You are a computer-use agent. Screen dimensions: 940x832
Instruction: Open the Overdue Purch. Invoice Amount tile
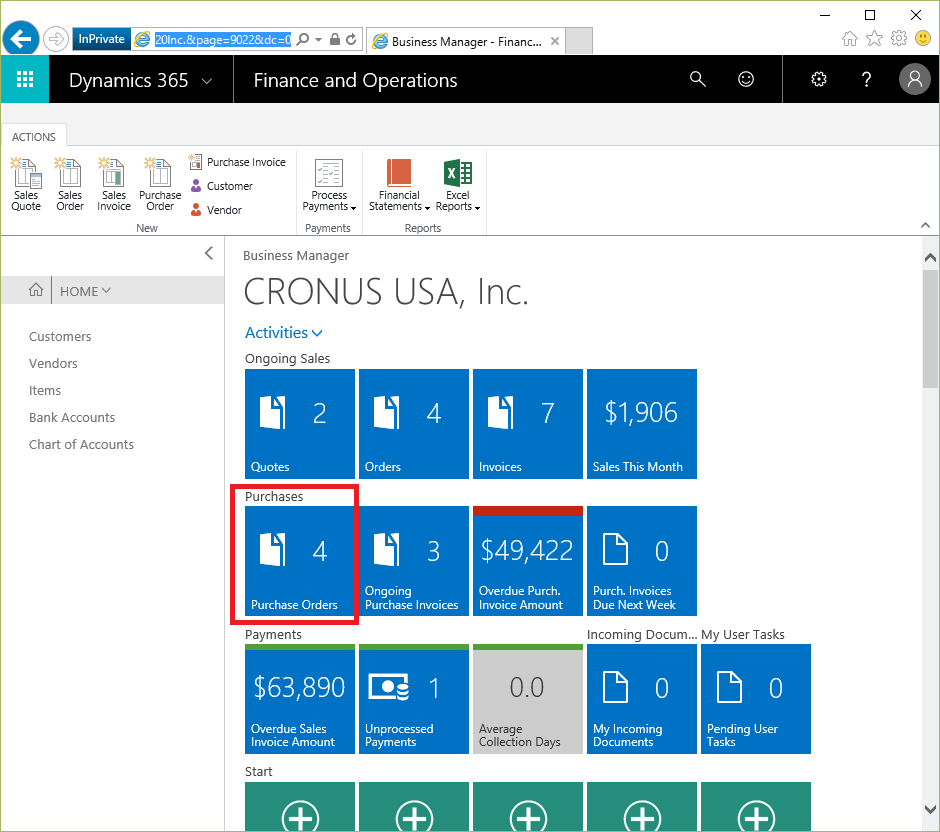tap(528, 561)
